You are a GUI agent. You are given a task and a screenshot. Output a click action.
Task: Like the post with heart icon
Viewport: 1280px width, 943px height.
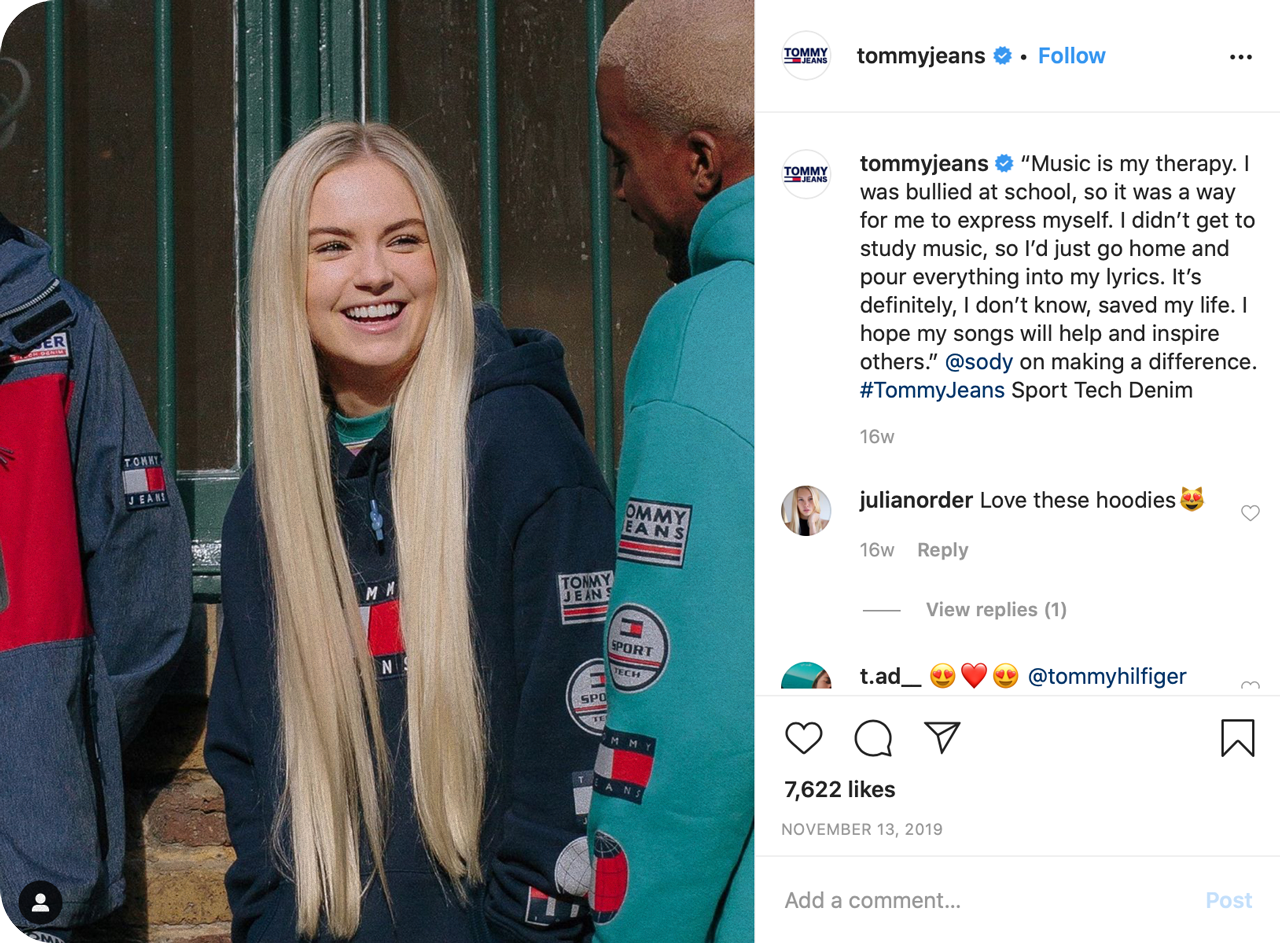pos(803,738)
